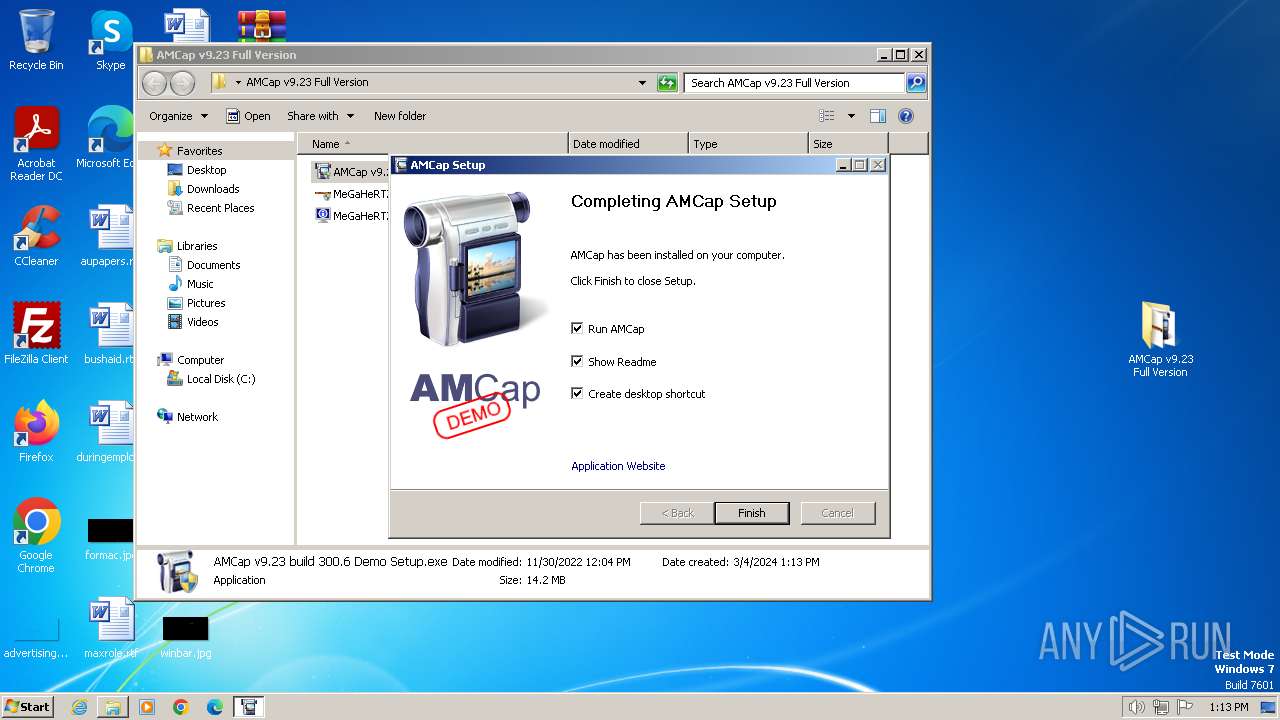The width and height of the screenshot is (1280, 720).
Task: Select Videos library
Action: point(202,322)
